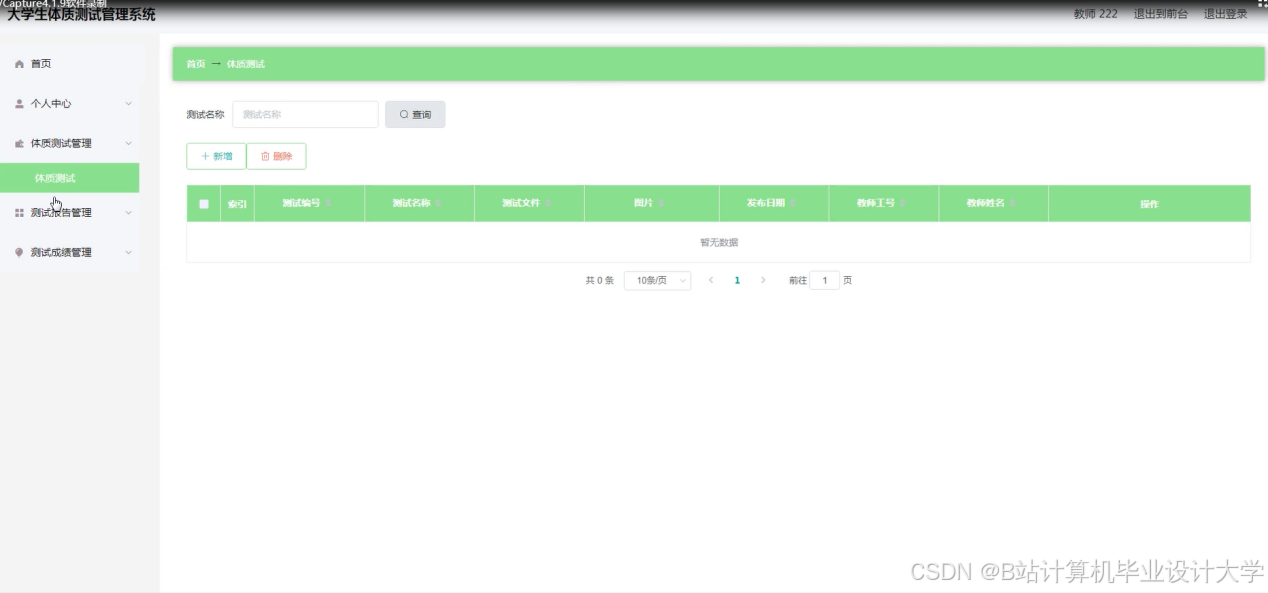Go to previous page arrow
Image resolution: width=1268 pixels, height=593 pixels.
coord(711,281)
